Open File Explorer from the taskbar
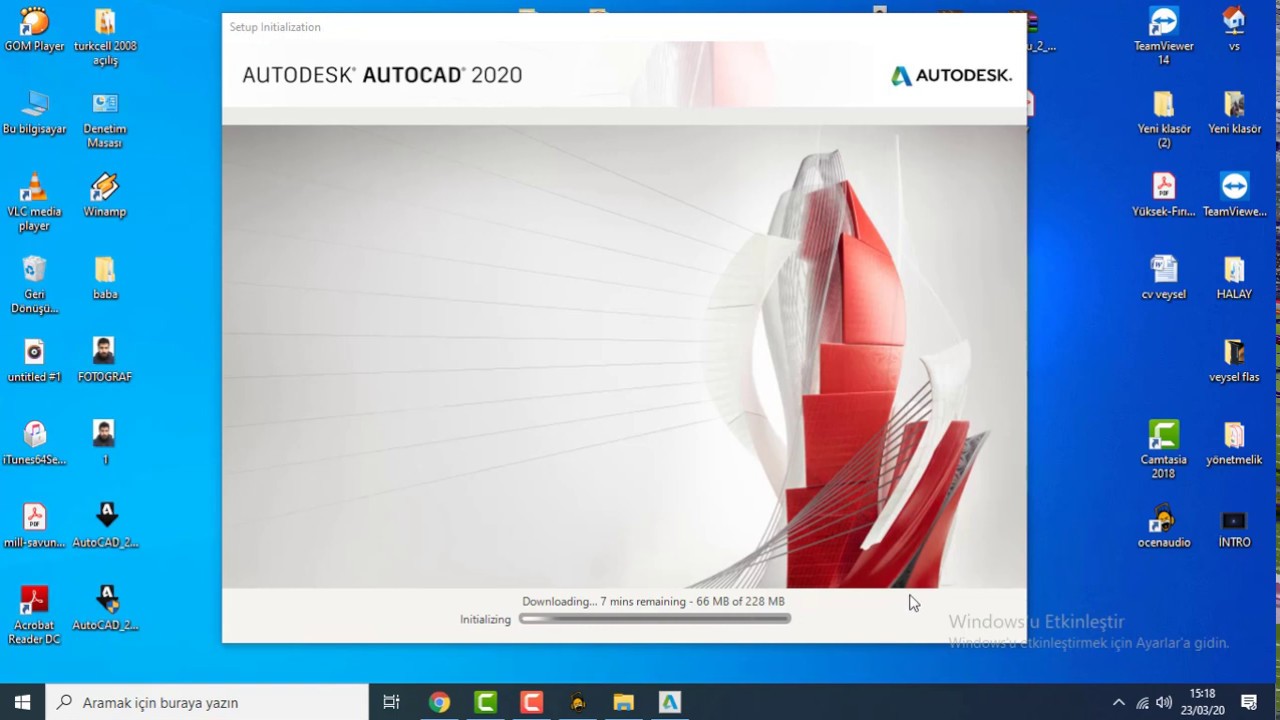This screenshot has height=720, width=1280. [x=623, y=702]
